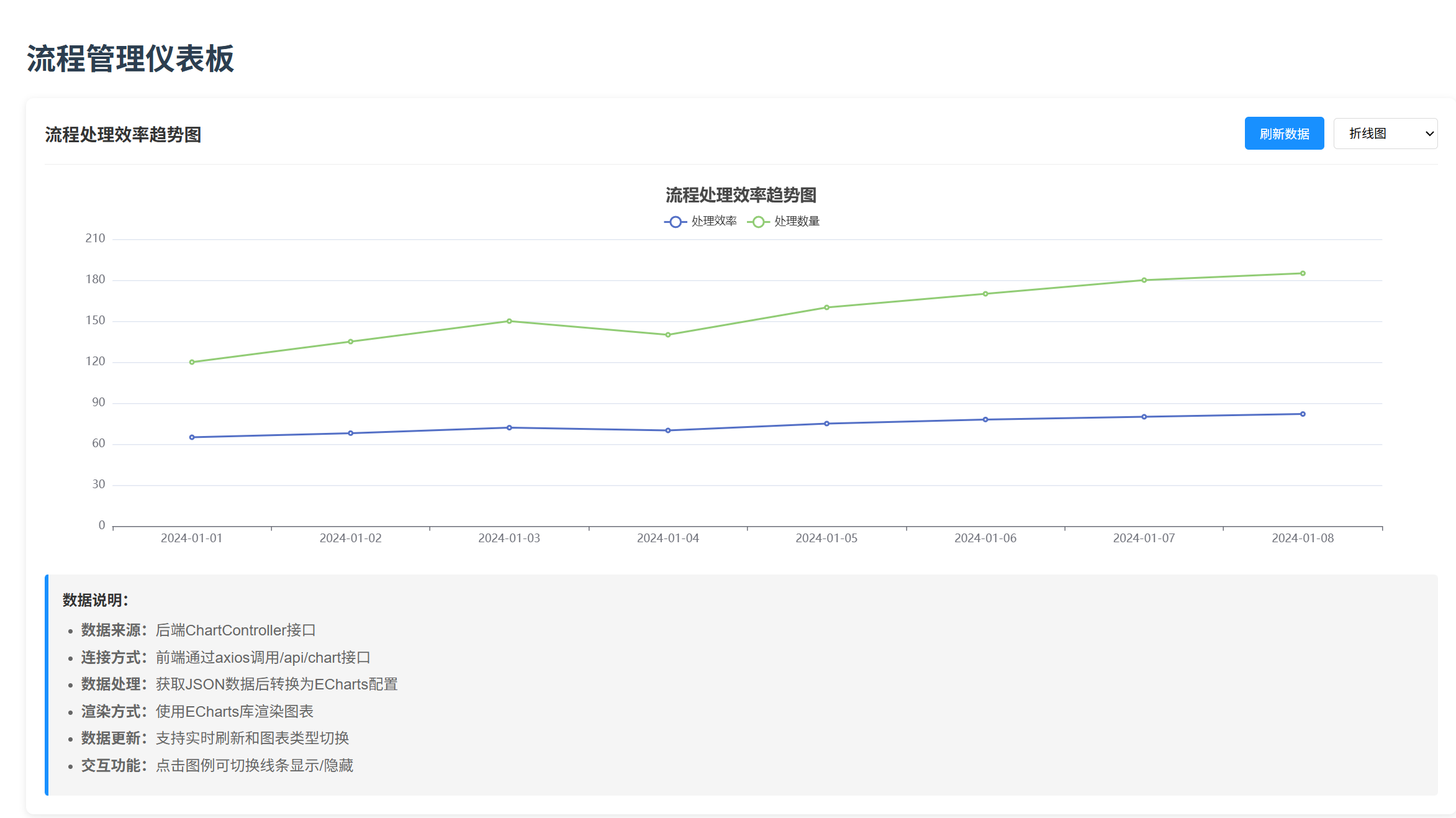Click blue data point at 2024-01-08
The width and height of the screenshot is (1456, 818).
click(x=1303, y=414)
